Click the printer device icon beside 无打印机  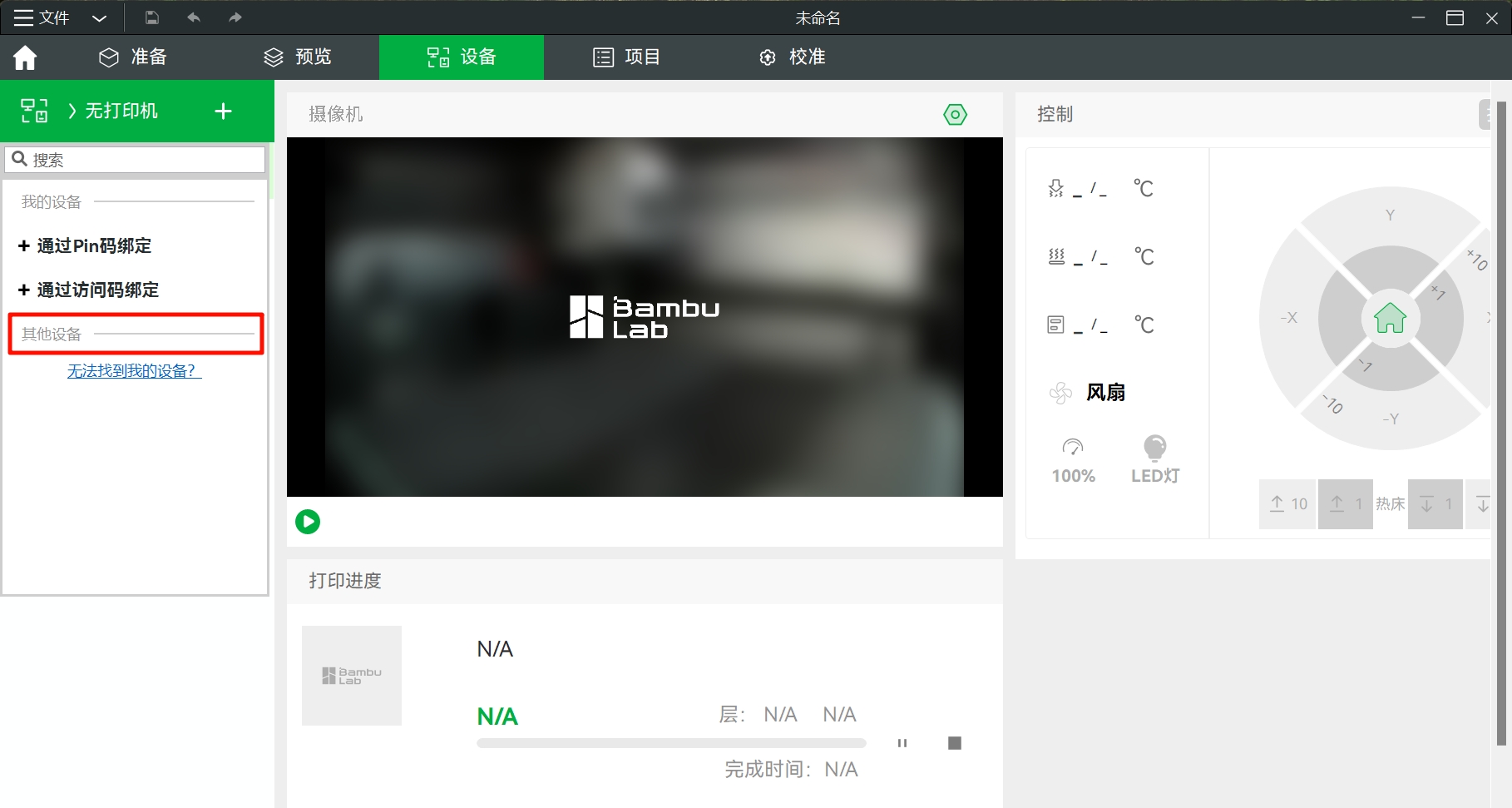click(x=34, y=111)
